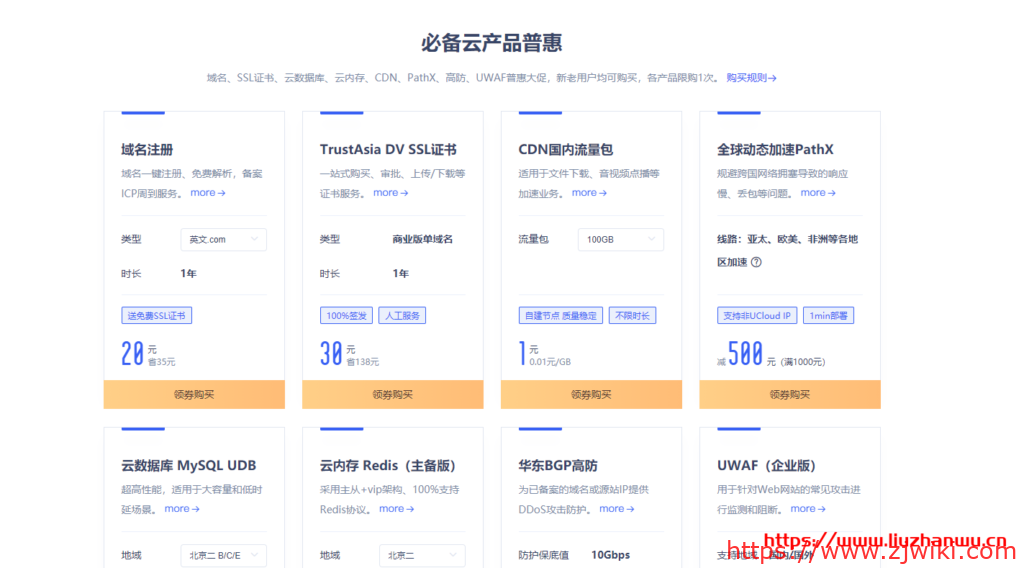Click the help question-mark icon beside 区加速
The width and height of the screenshot is (1024, 568).
click(x=756, y=262)
